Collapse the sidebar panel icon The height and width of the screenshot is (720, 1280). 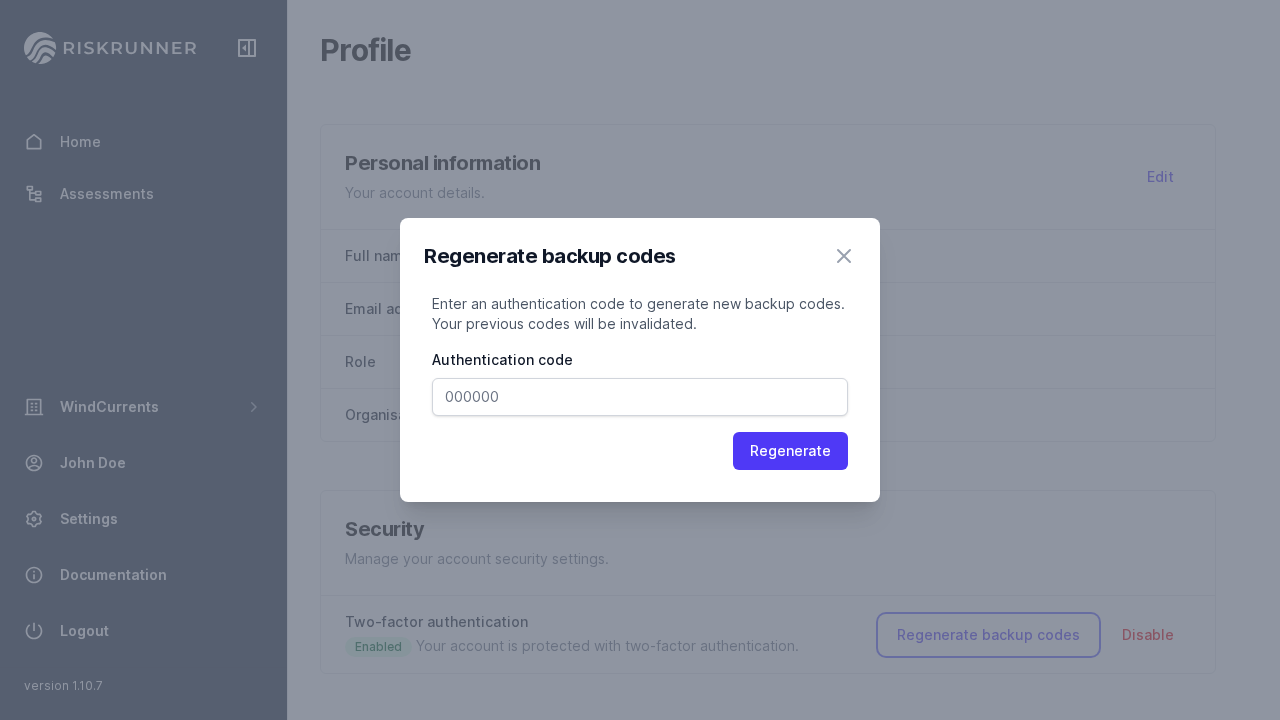(247, 48)
